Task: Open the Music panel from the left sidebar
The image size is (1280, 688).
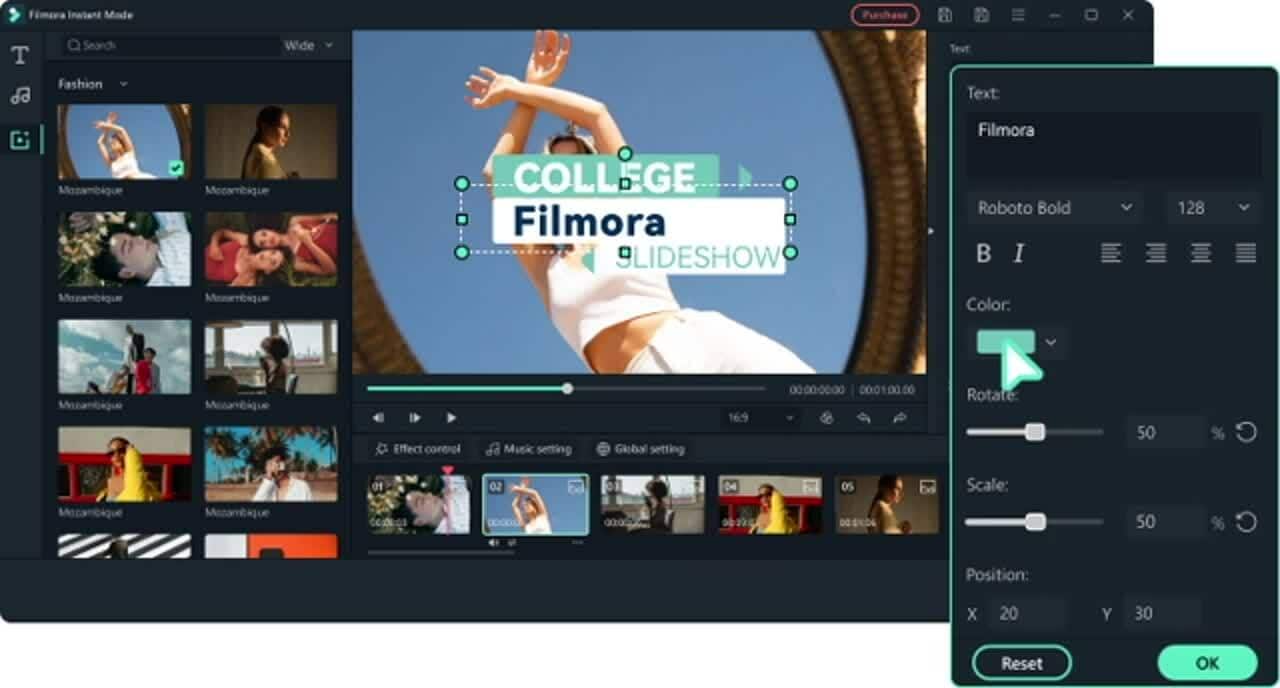Action: (18, 95)
